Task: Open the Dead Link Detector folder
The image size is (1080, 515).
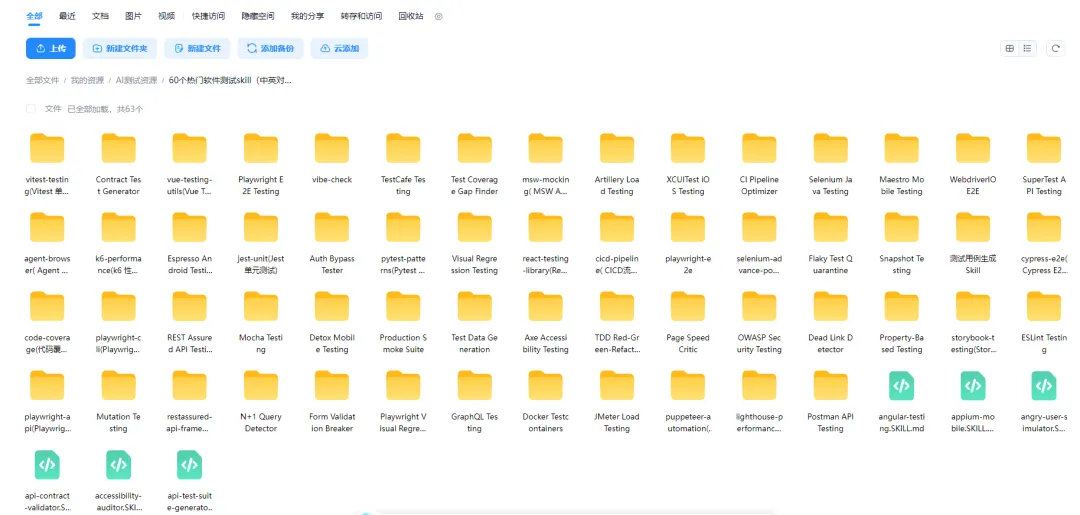Action: (831, 307)
